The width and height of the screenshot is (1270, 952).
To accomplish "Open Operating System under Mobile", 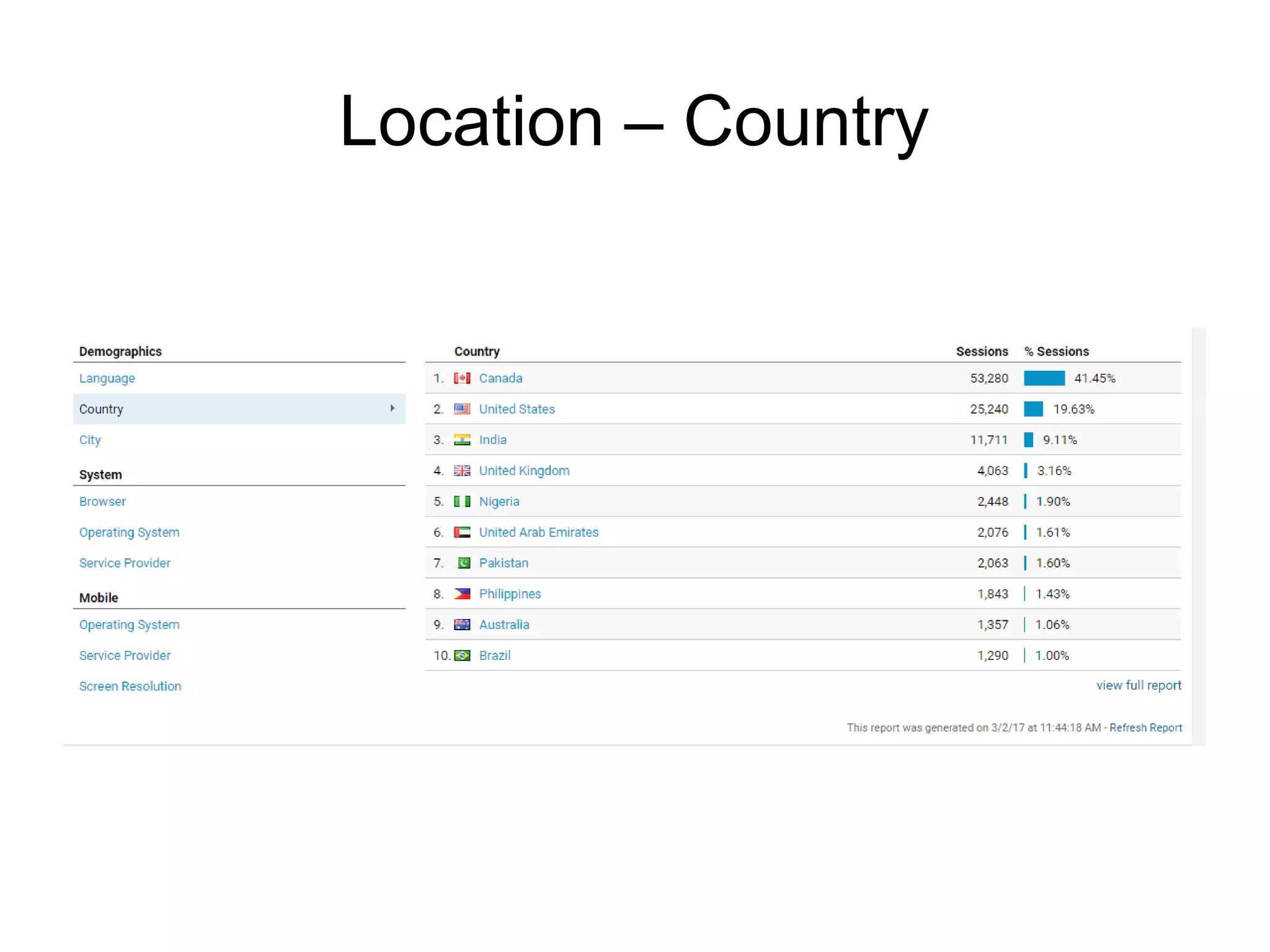I will point(129,625).
